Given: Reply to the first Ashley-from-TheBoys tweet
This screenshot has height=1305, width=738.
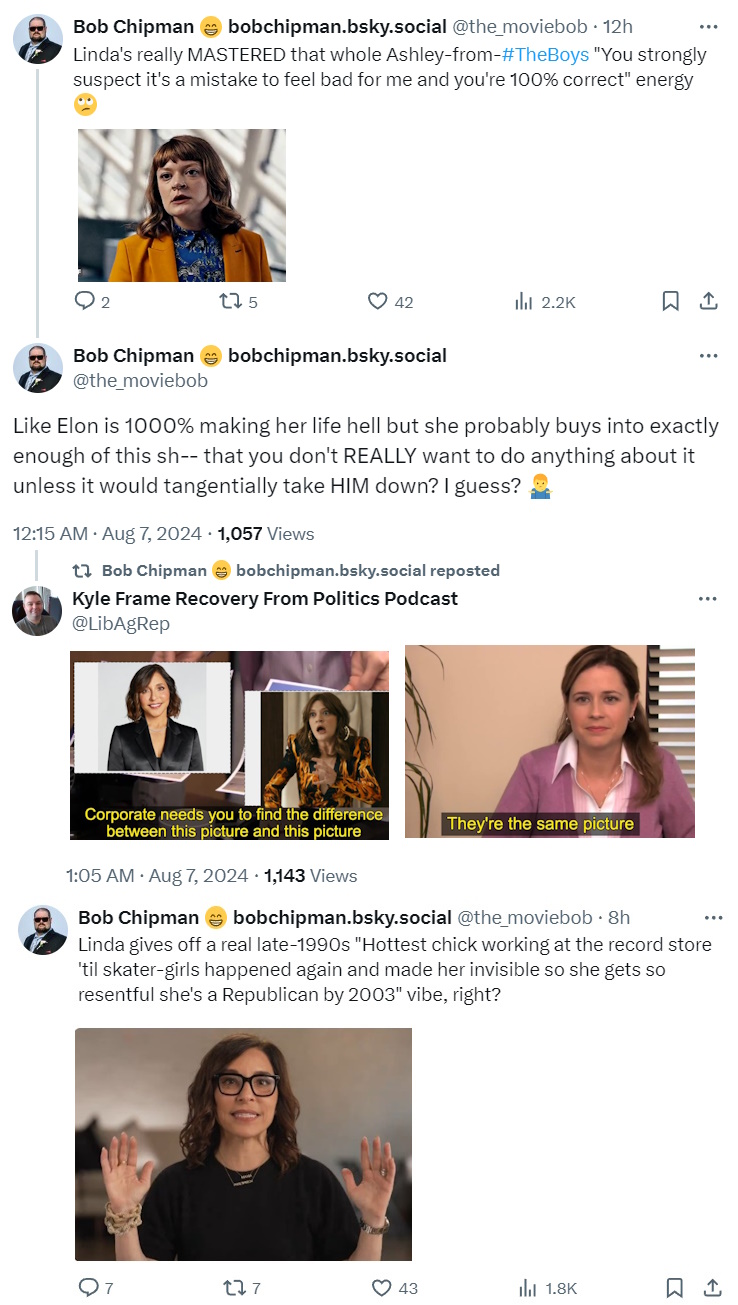Looking at the screenshot, I should (x=87, y=301).
